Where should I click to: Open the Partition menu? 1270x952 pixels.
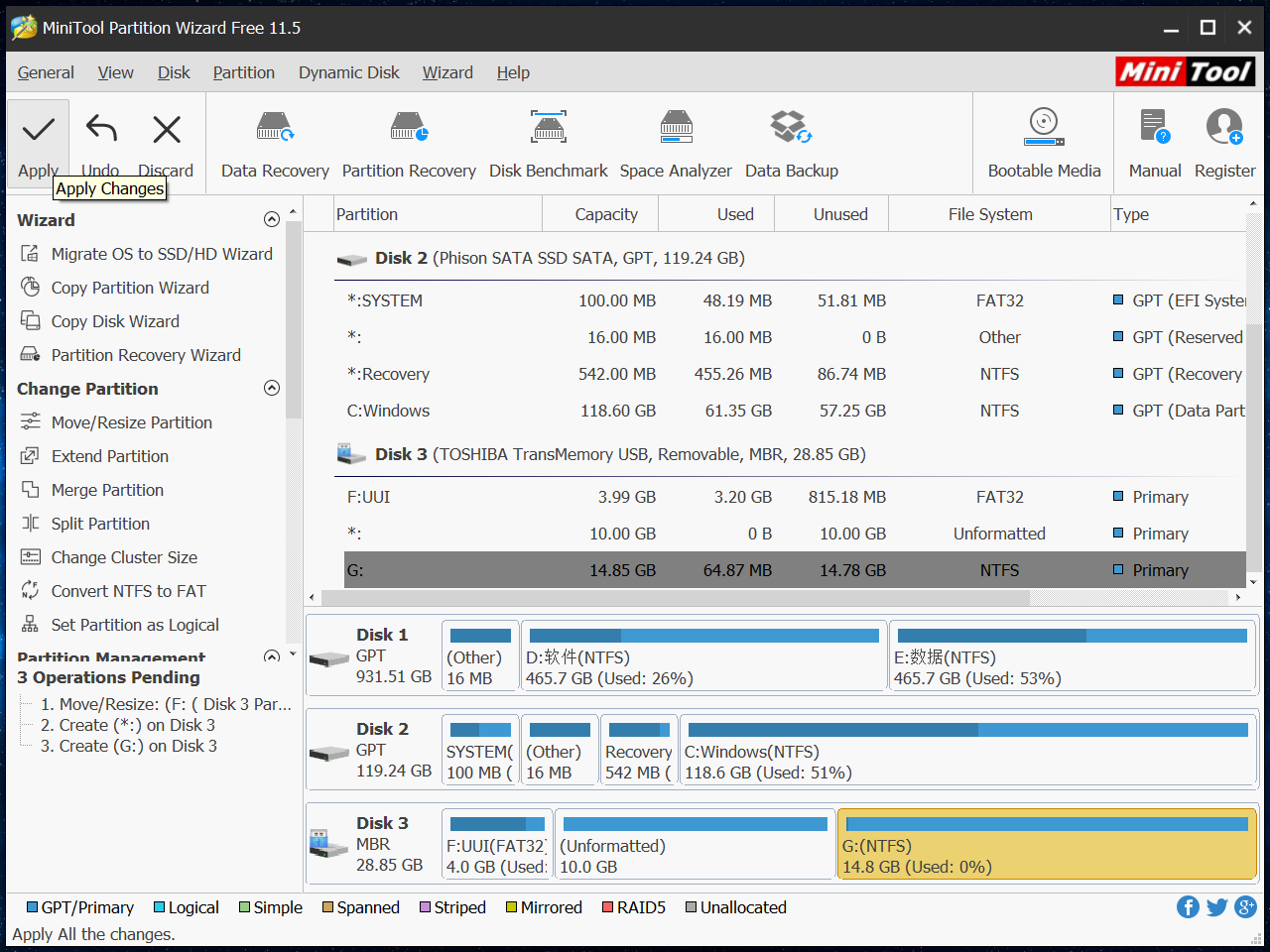(x=243, y=72)
